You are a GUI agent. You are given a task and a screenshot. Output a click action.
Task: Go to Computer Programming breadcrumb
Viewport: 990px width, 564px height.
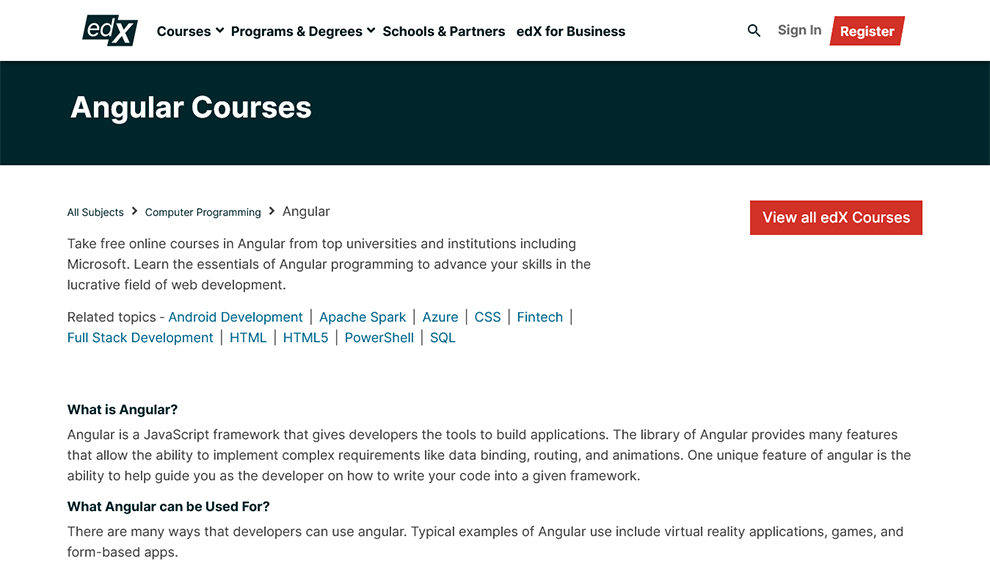click(x=203, y=212)
